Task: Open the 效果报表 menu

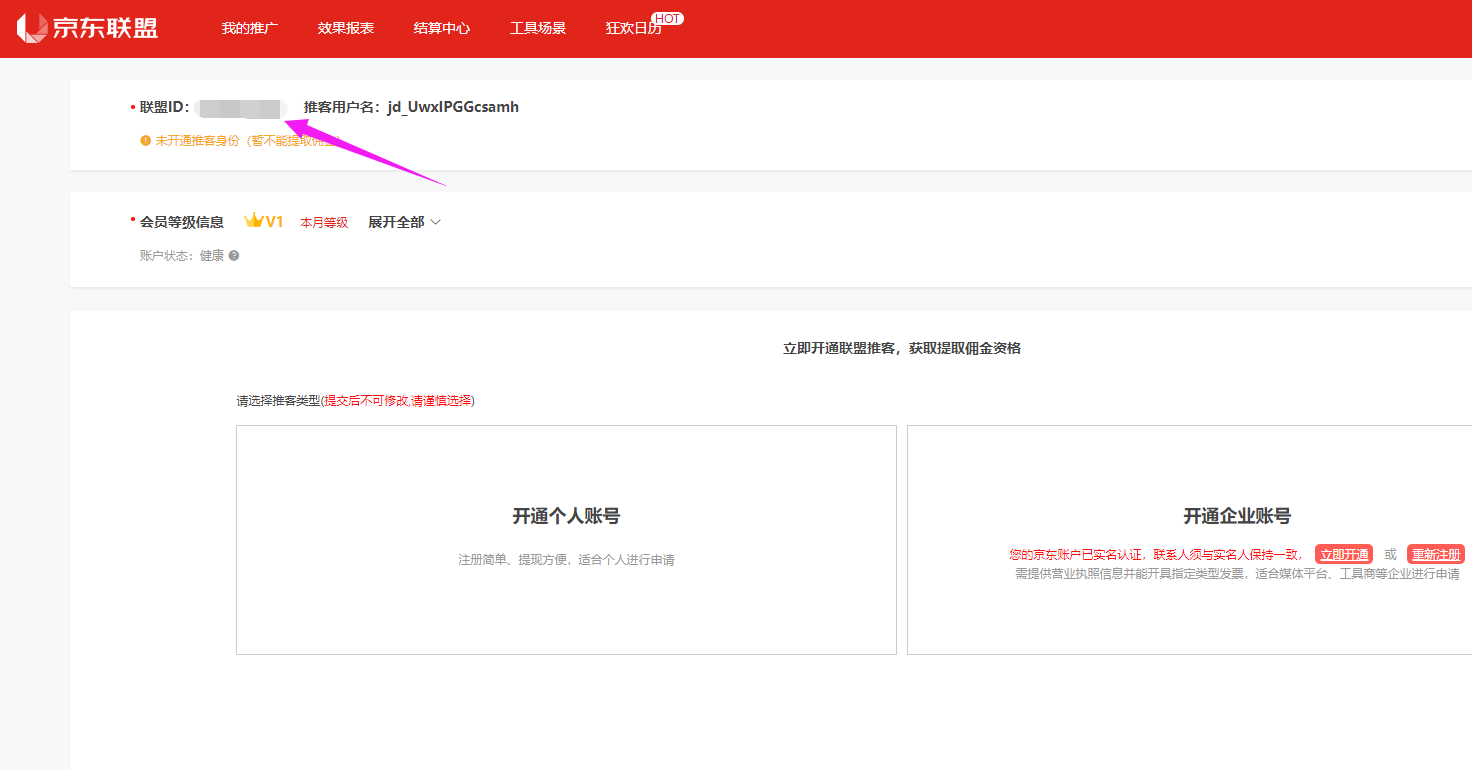Action: [346, 28]
